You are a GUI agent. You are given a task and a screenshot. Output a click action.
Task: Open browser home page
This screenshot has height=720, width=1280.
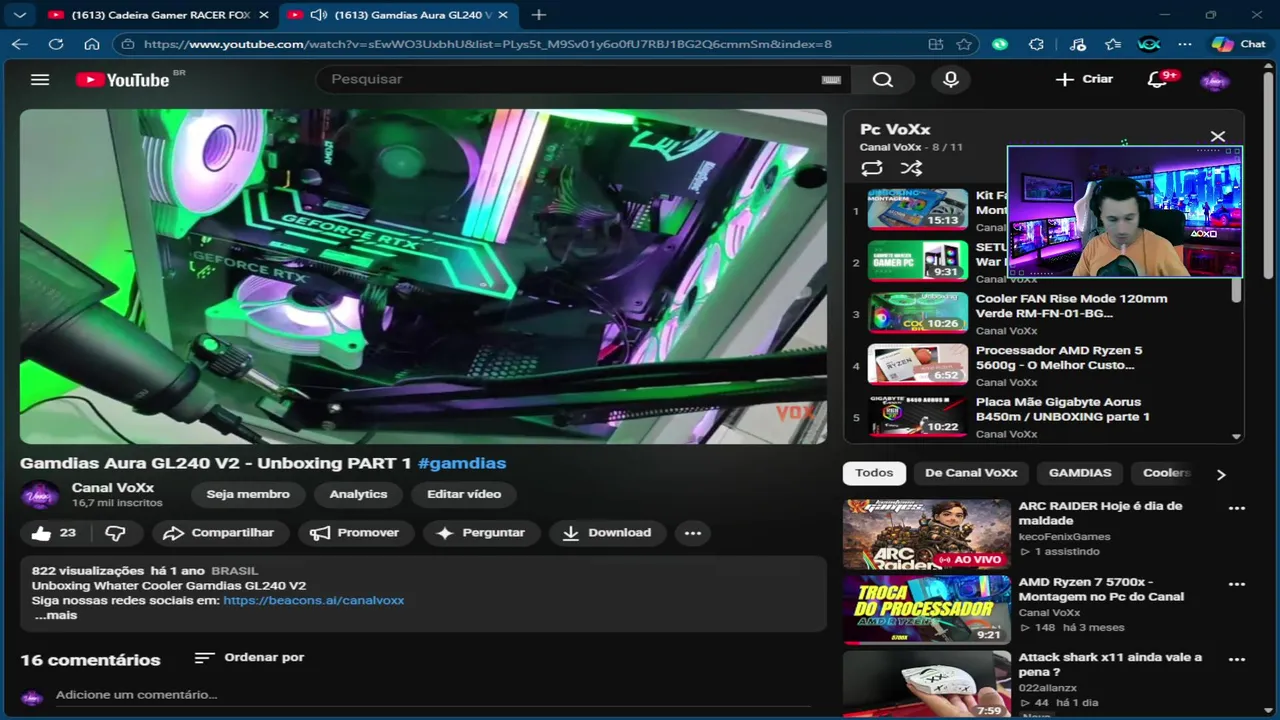[92, 44]
